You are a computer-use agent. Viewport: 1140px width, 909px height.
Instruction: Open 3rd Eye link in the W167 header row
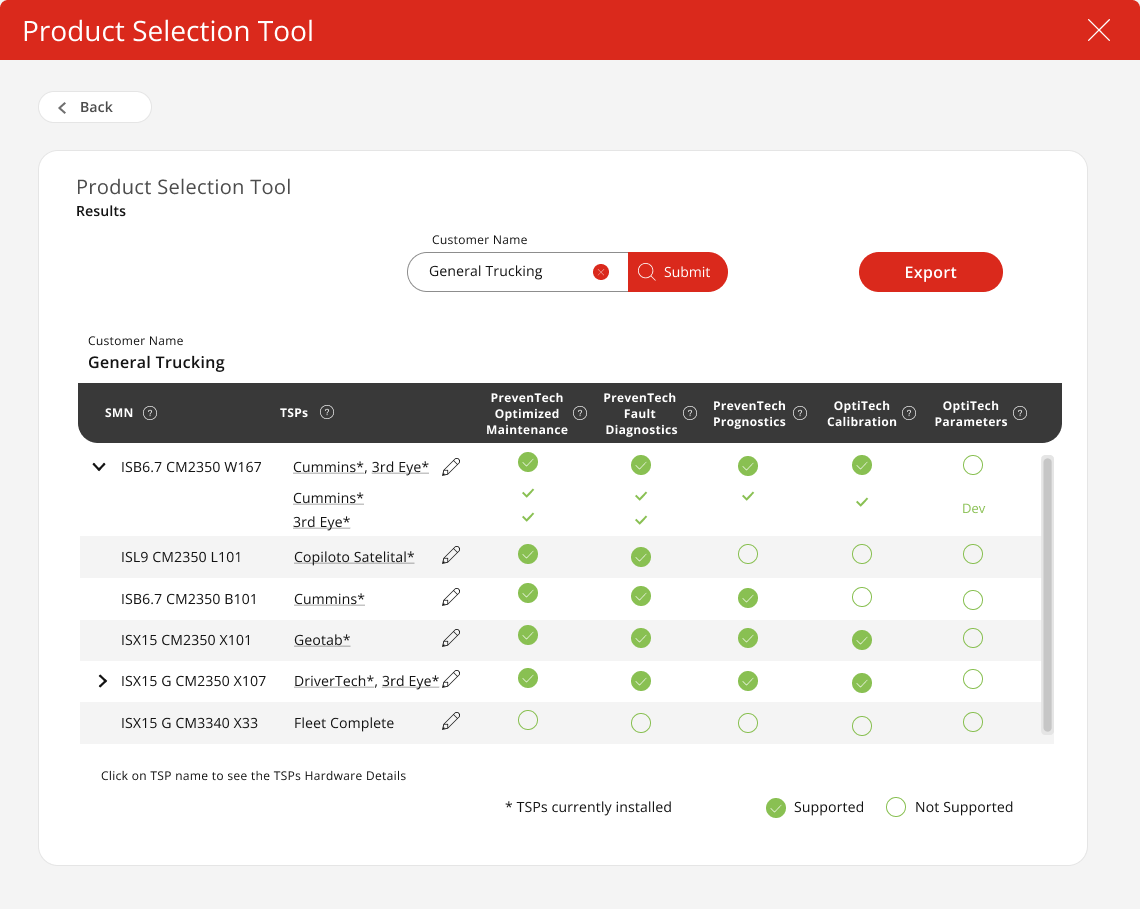tap(400, 467)
